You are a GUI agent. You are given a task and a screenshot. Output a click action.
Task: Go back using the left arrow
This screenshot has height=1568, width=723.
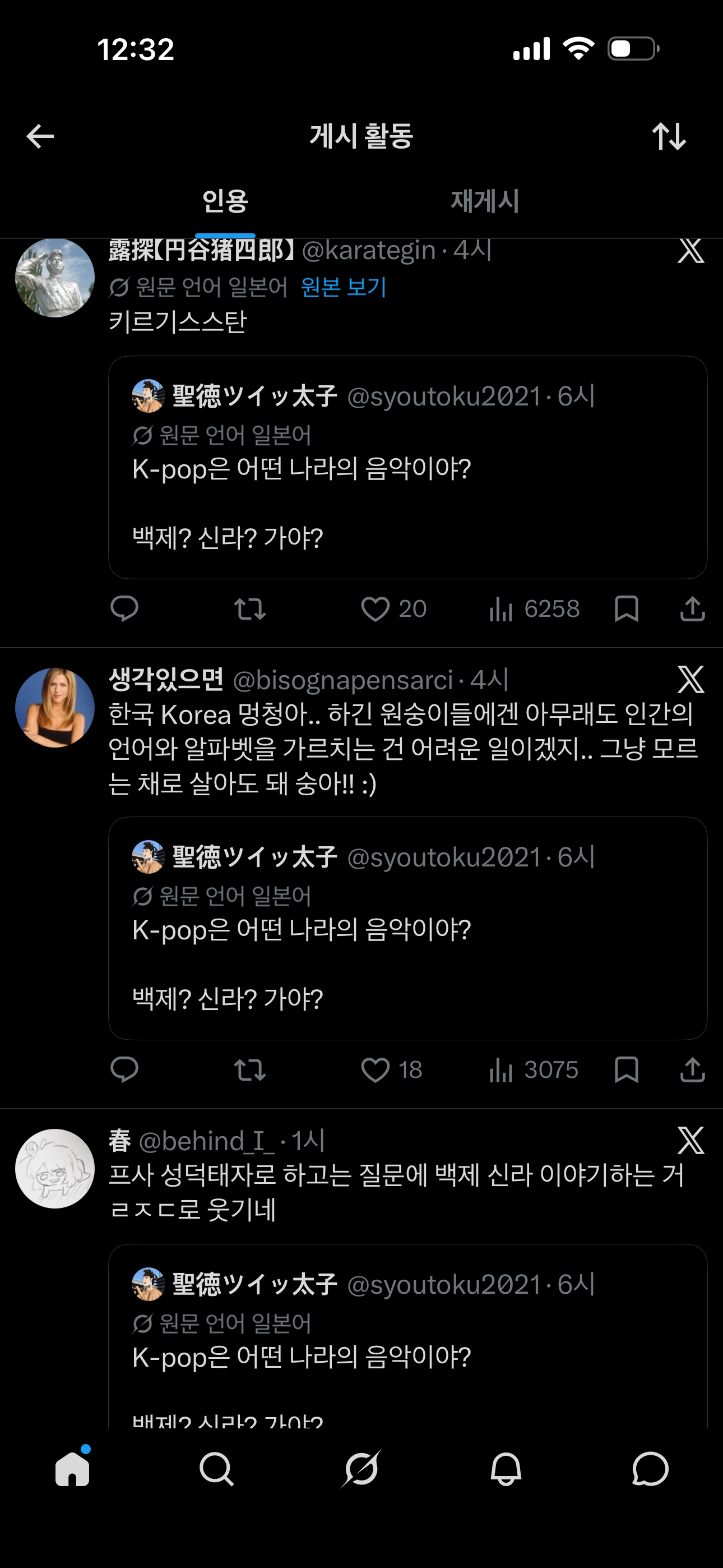[40, 136]
